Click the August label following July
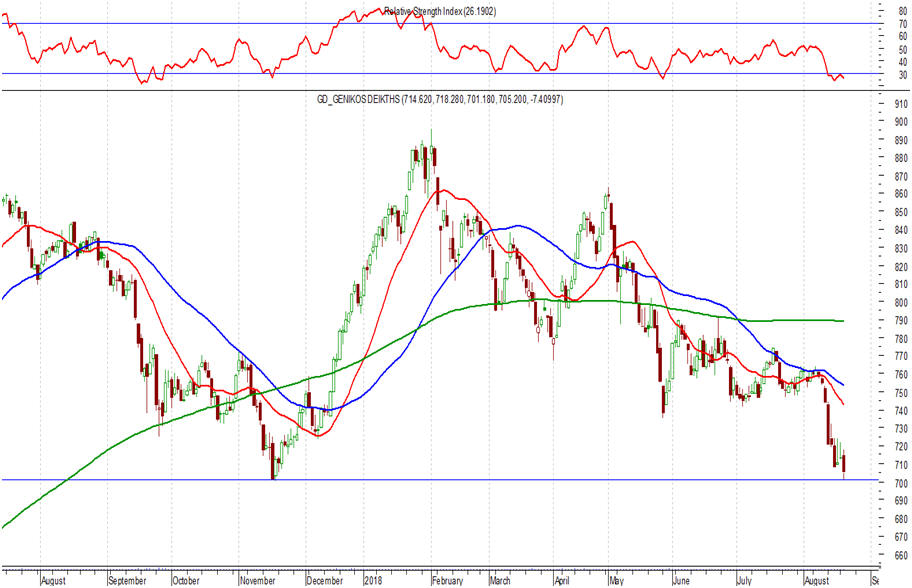The width and height of the screenshot is (912, 588). point(817,580)
